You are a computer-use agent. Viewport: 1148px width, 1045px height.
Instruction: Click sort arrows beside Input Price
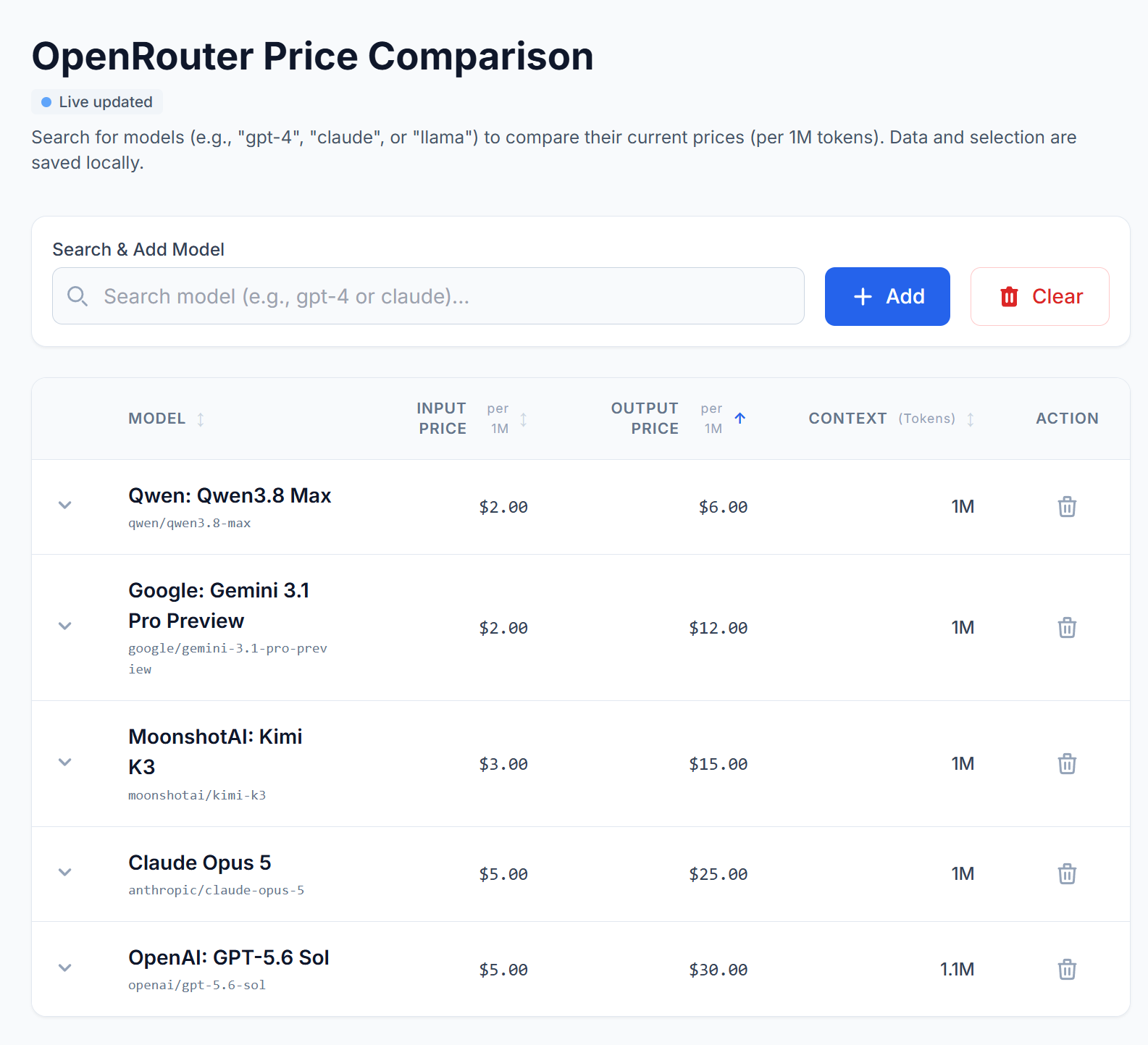(524, 419)
